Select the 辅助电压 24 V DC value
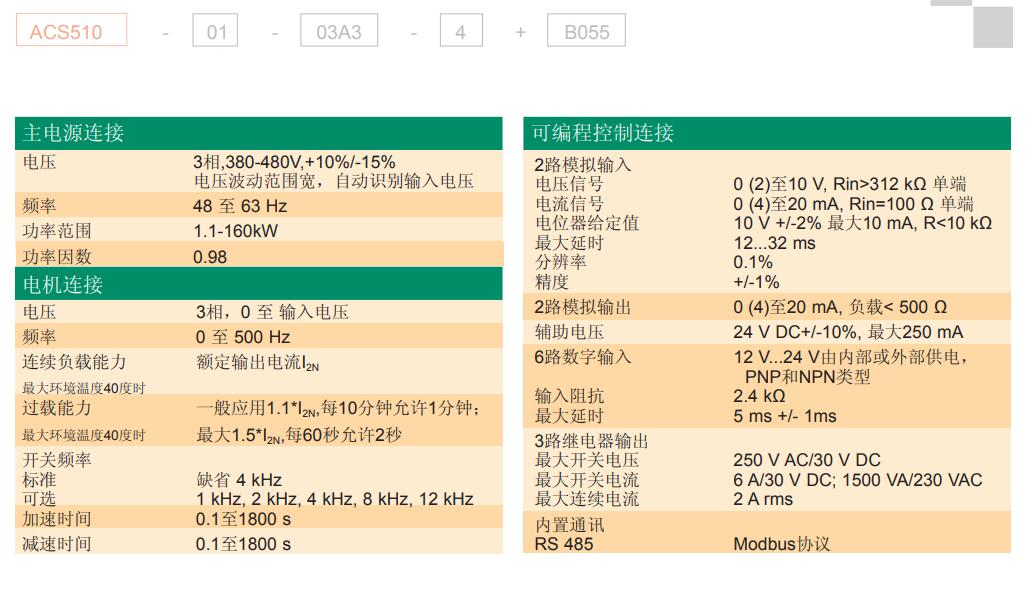Viewport: 1027px width, 599px height. coord(848,332)
